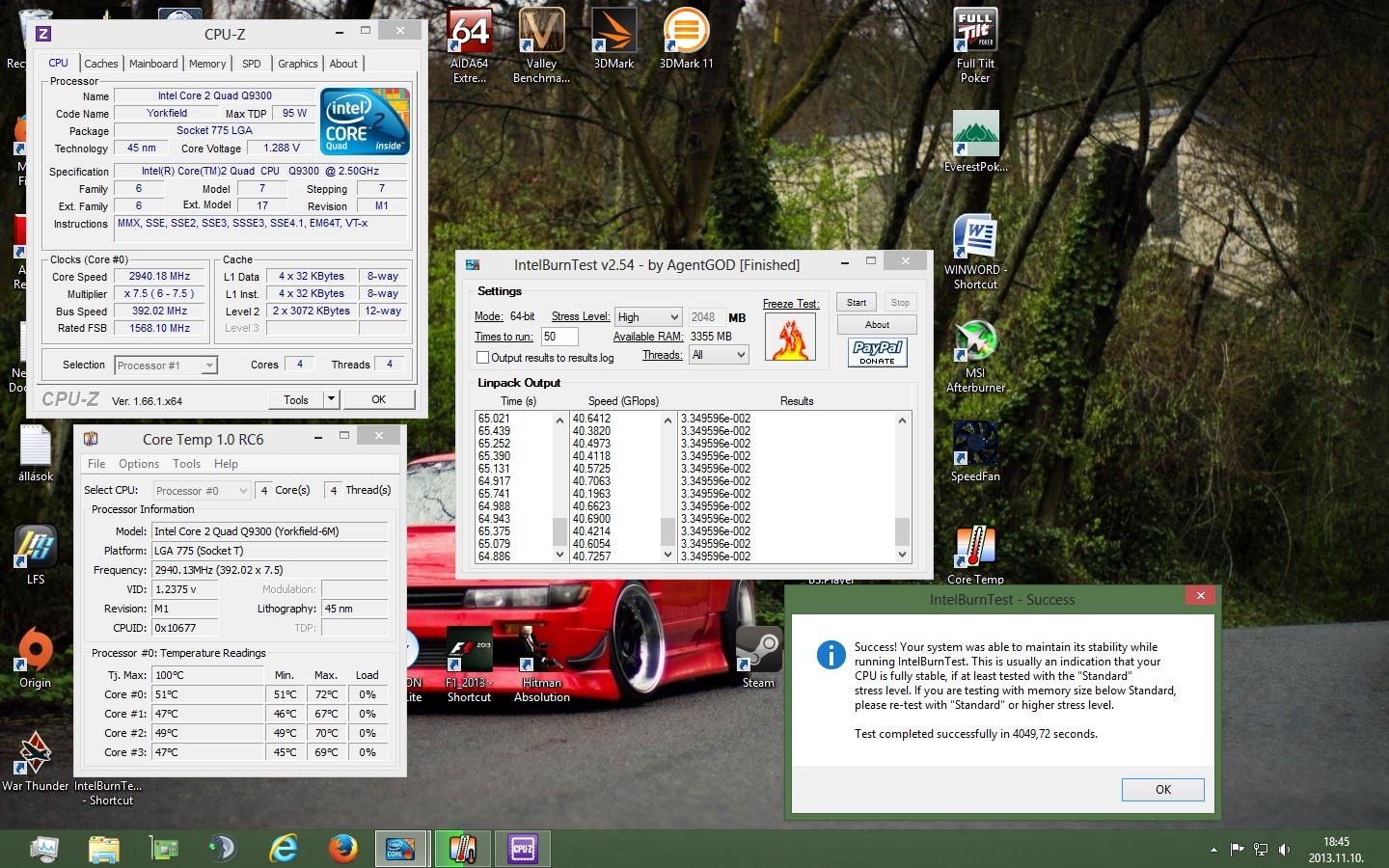Open Core Temp desktop shortcut
The height and width of the screenshot is (868, 1389).
pyautogui.click(x=975, y=555)
